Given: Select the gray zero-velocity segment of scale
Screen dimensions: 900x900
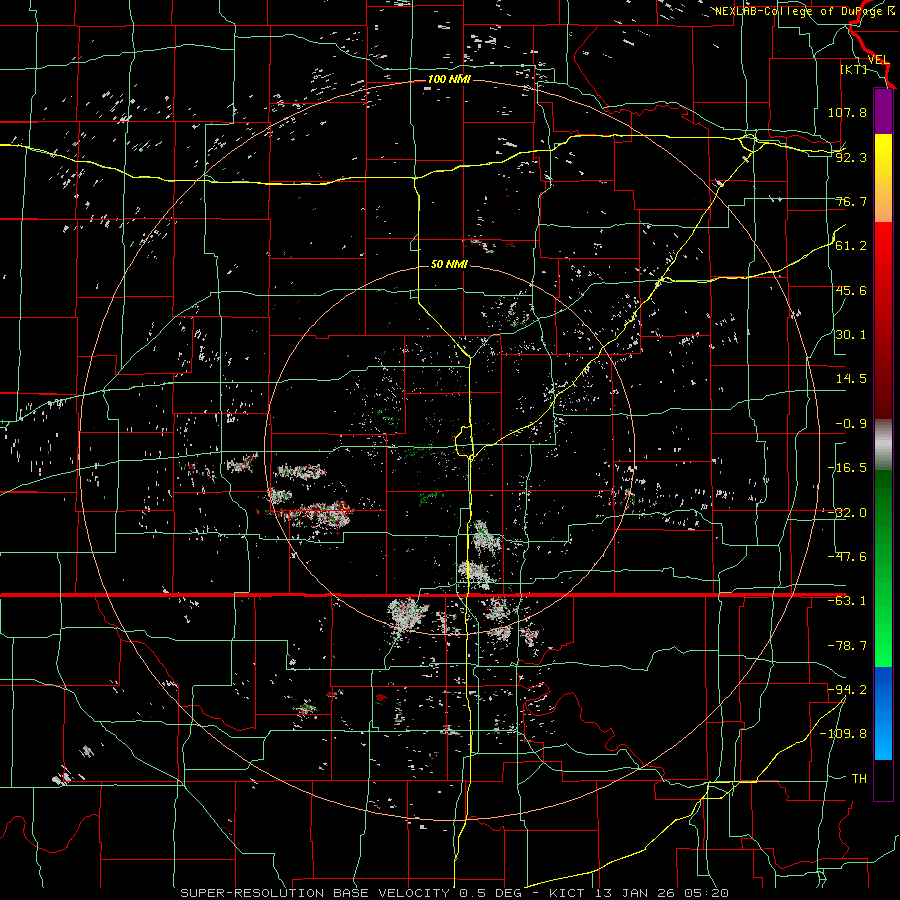Looking at the screenshot, I should [x=883, y=445].
